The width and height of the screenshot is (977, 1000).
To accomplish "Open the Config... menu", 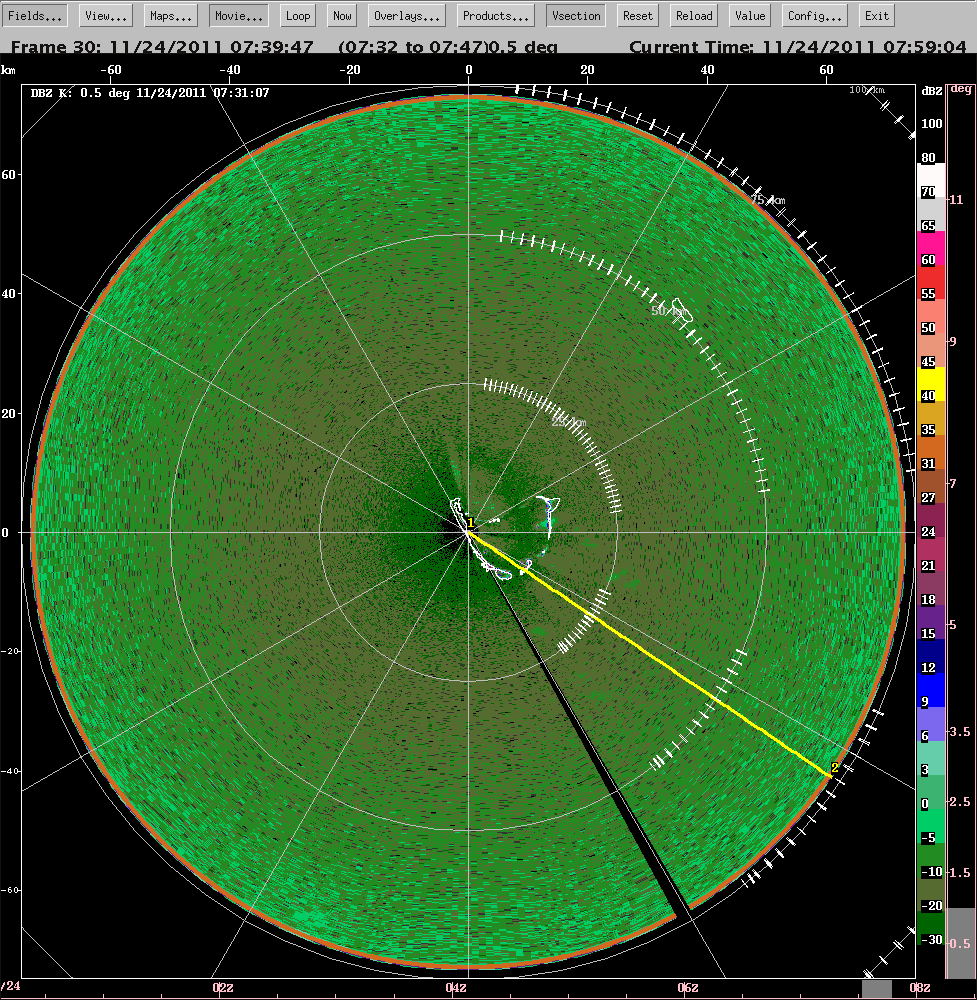I will tap(815, 16).
